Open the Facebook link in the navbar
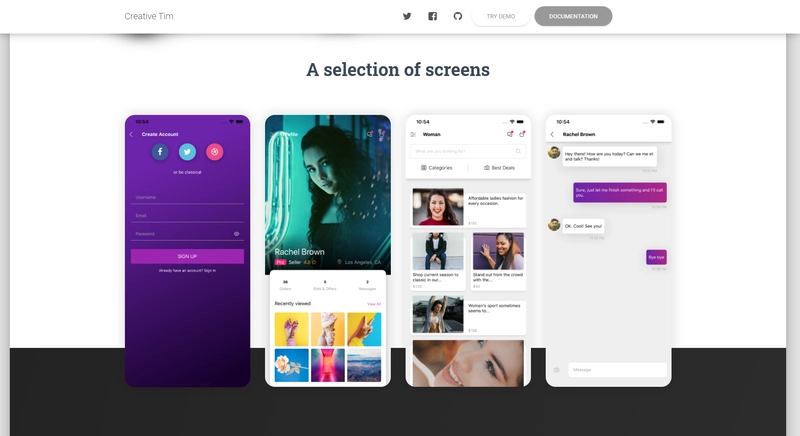This screenshot has height=436, width=800. click(432, 16)
